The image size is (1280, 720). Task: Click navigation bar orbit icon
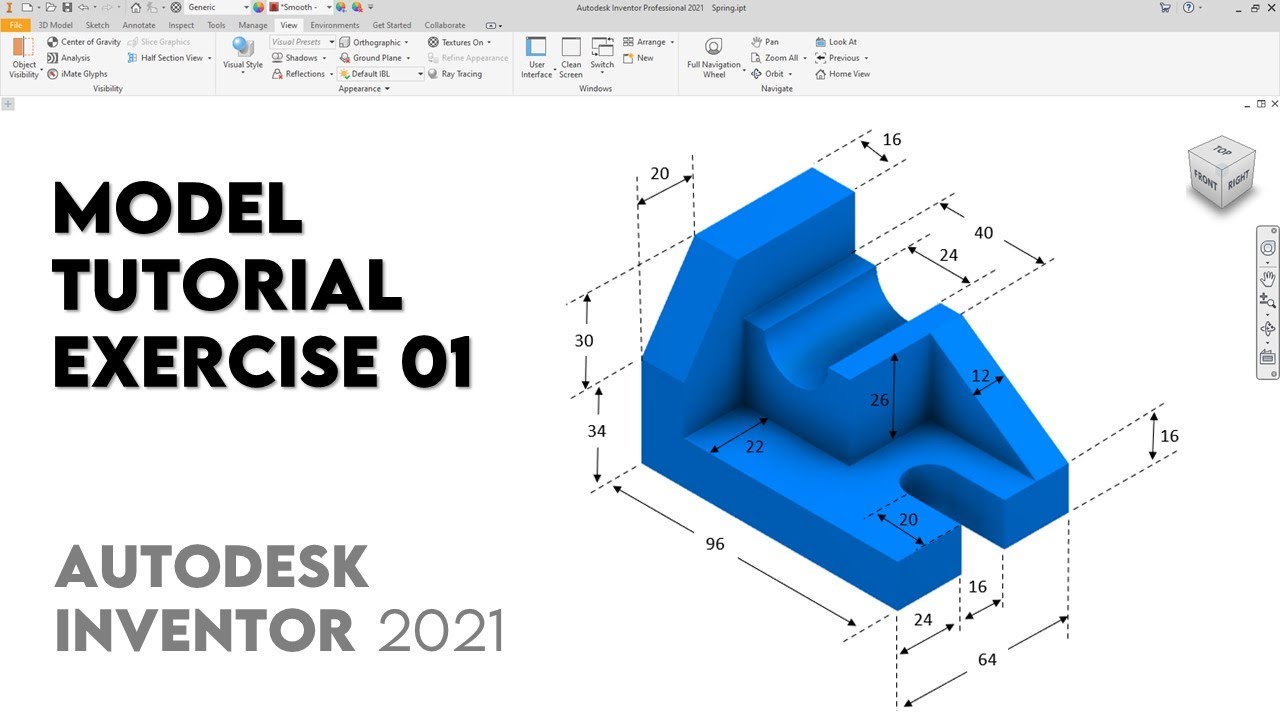pos(1268,329)
